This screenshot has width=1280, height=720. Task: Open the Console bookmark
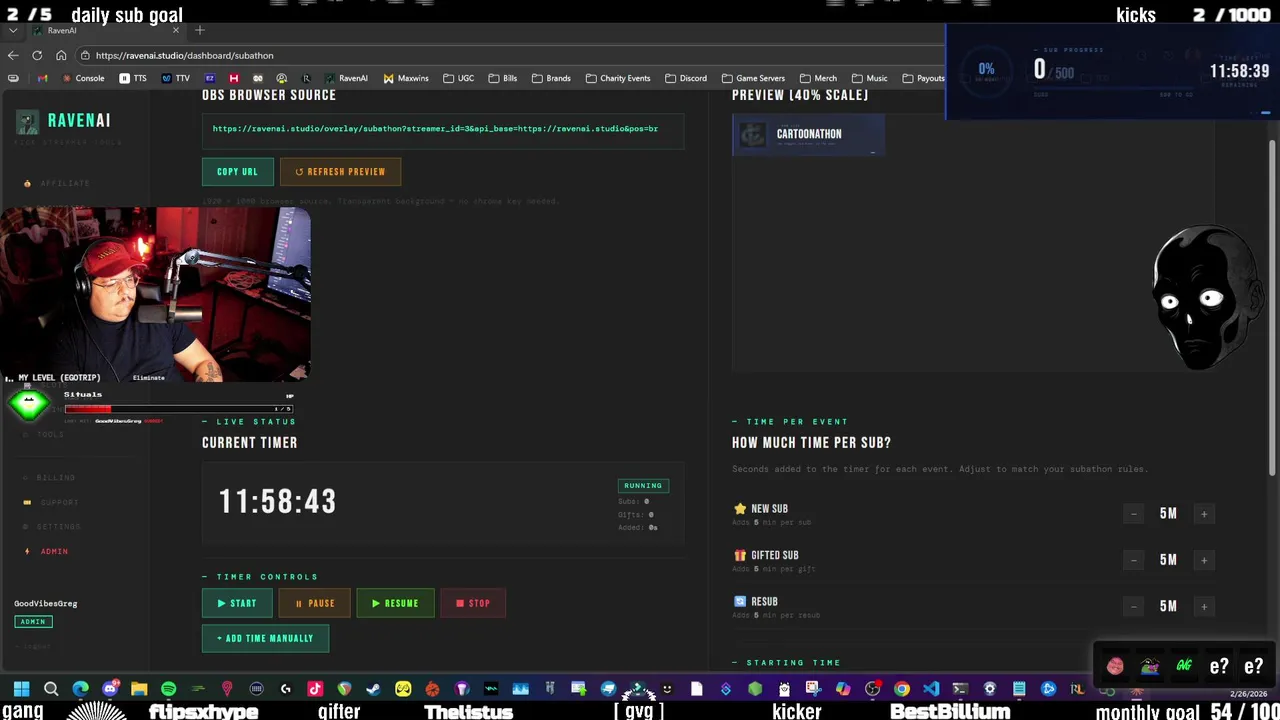coord(84,78)
